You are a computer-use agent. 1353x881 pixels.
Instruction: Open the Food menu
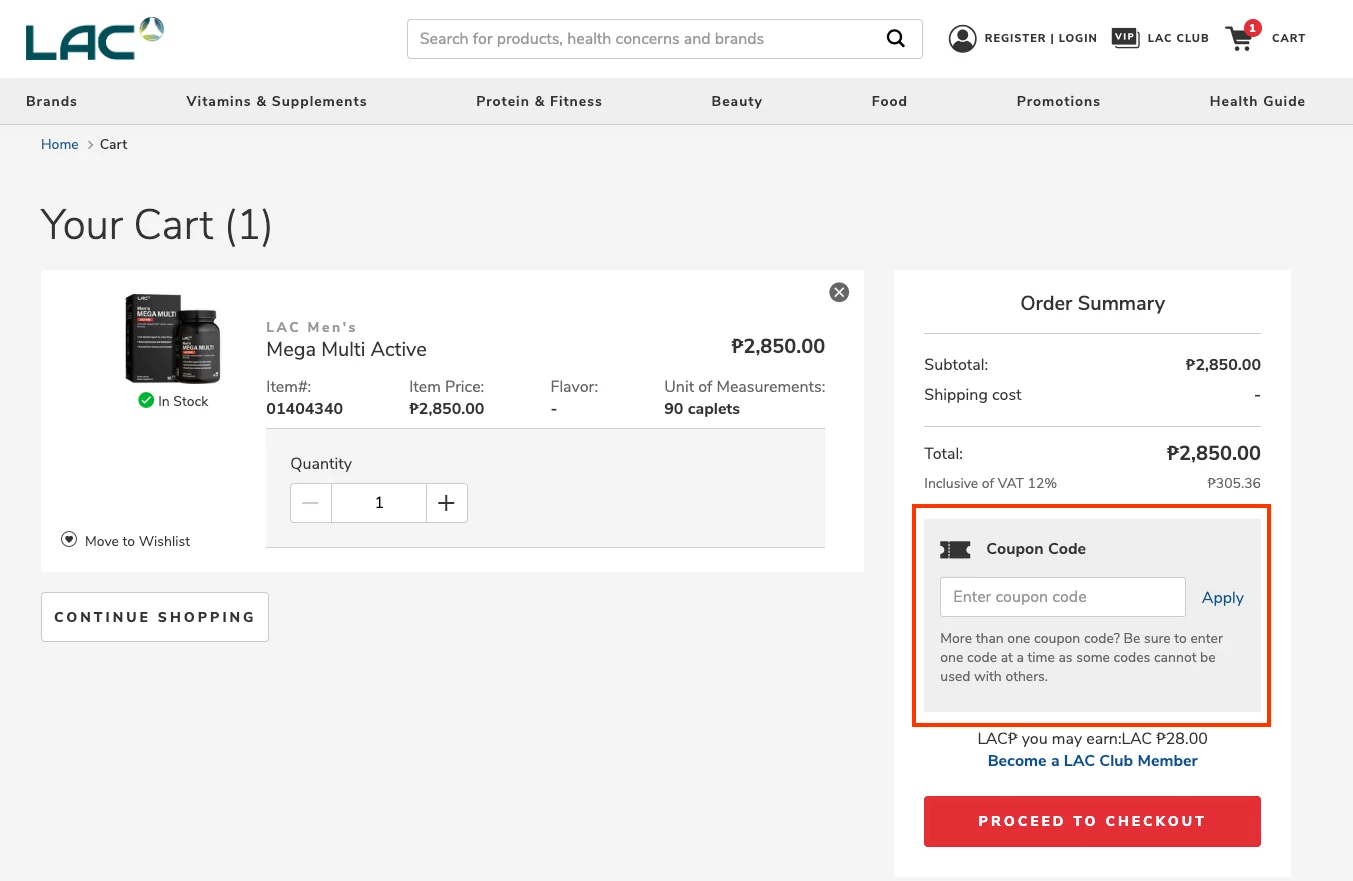889,101
